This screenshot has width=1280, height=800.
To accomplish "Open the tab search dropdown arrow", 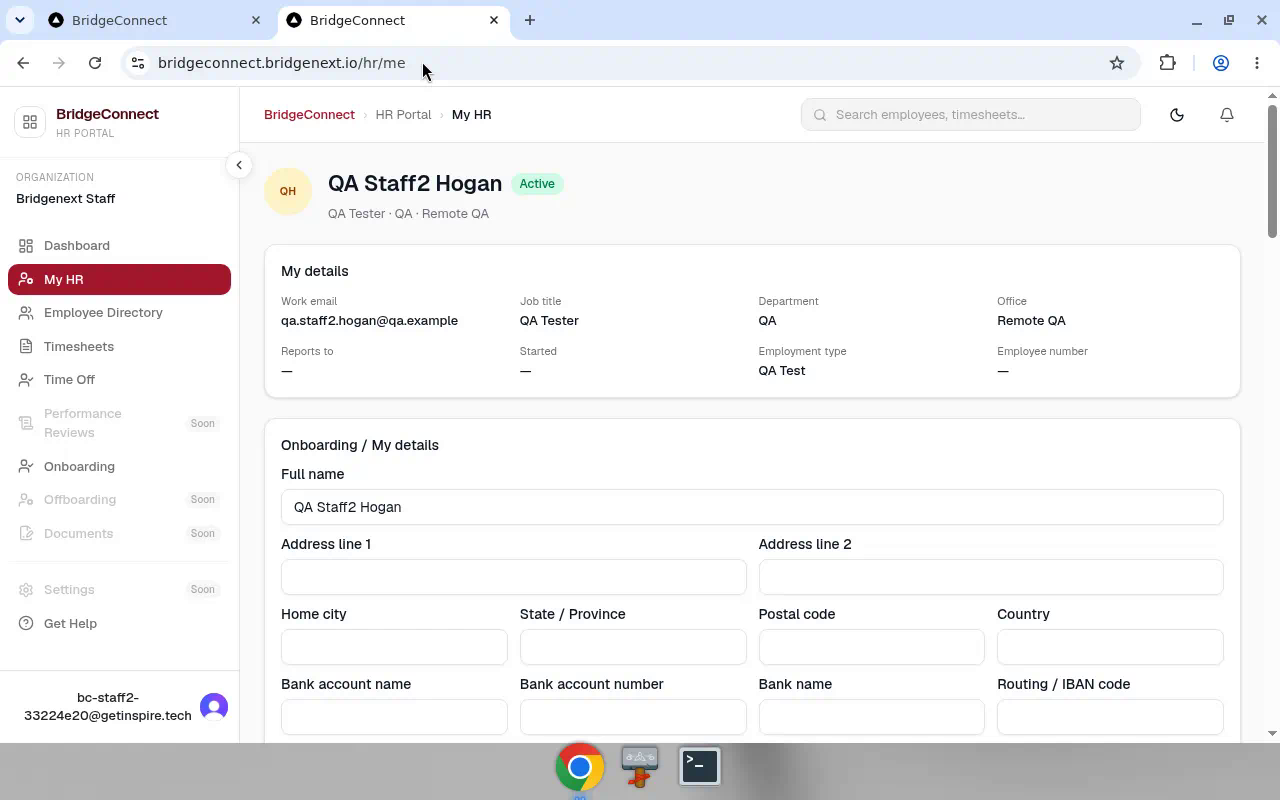I will click(x=19, y=20).
